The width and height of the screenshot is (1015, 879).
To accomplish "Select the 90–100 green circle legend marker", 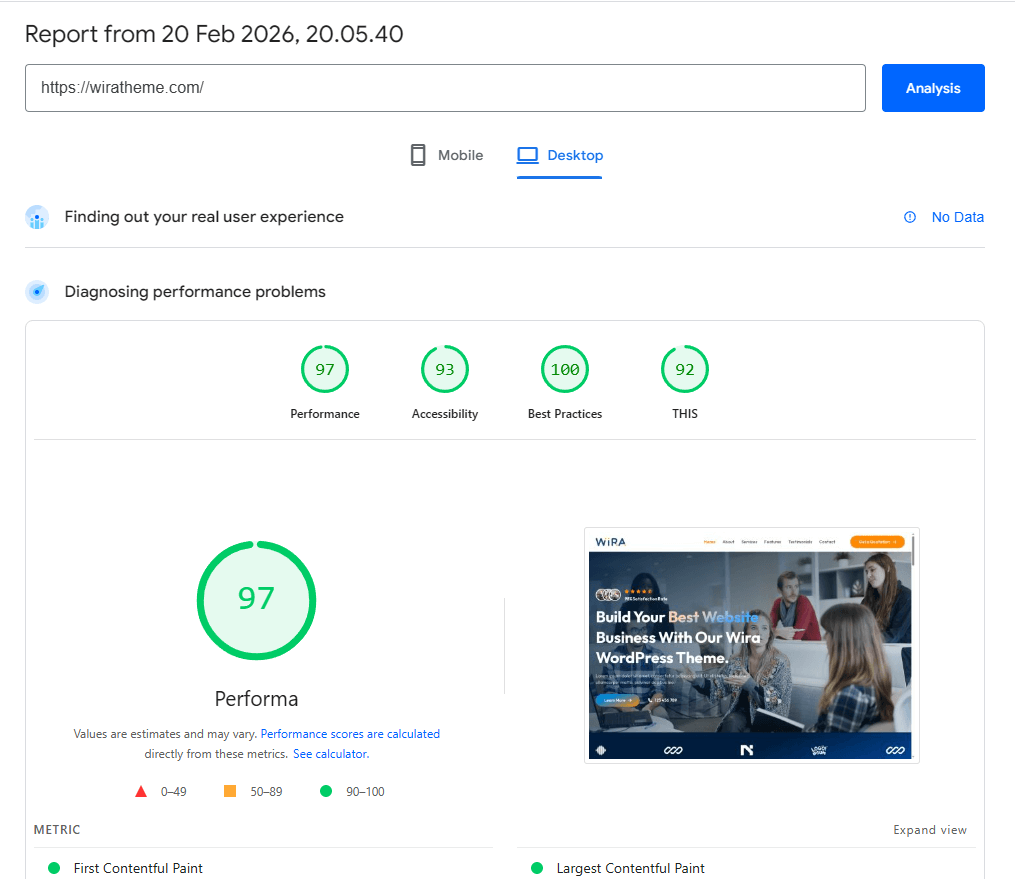I will [323, 791].
